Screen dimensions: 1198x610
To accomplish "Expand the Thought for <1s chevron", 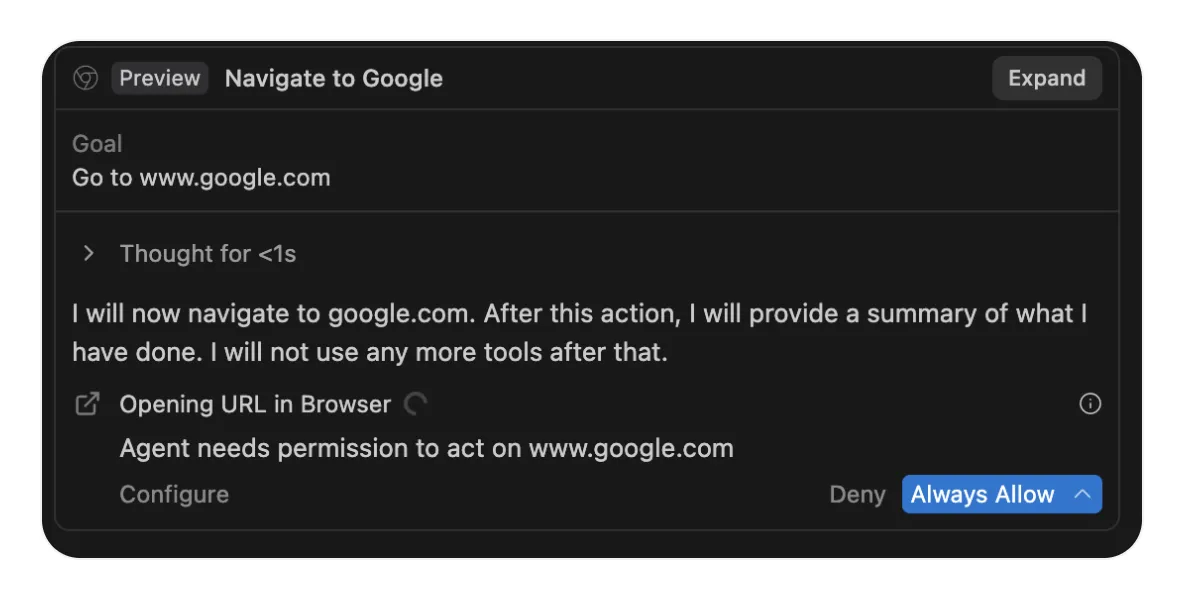I will tap(89, 254).
